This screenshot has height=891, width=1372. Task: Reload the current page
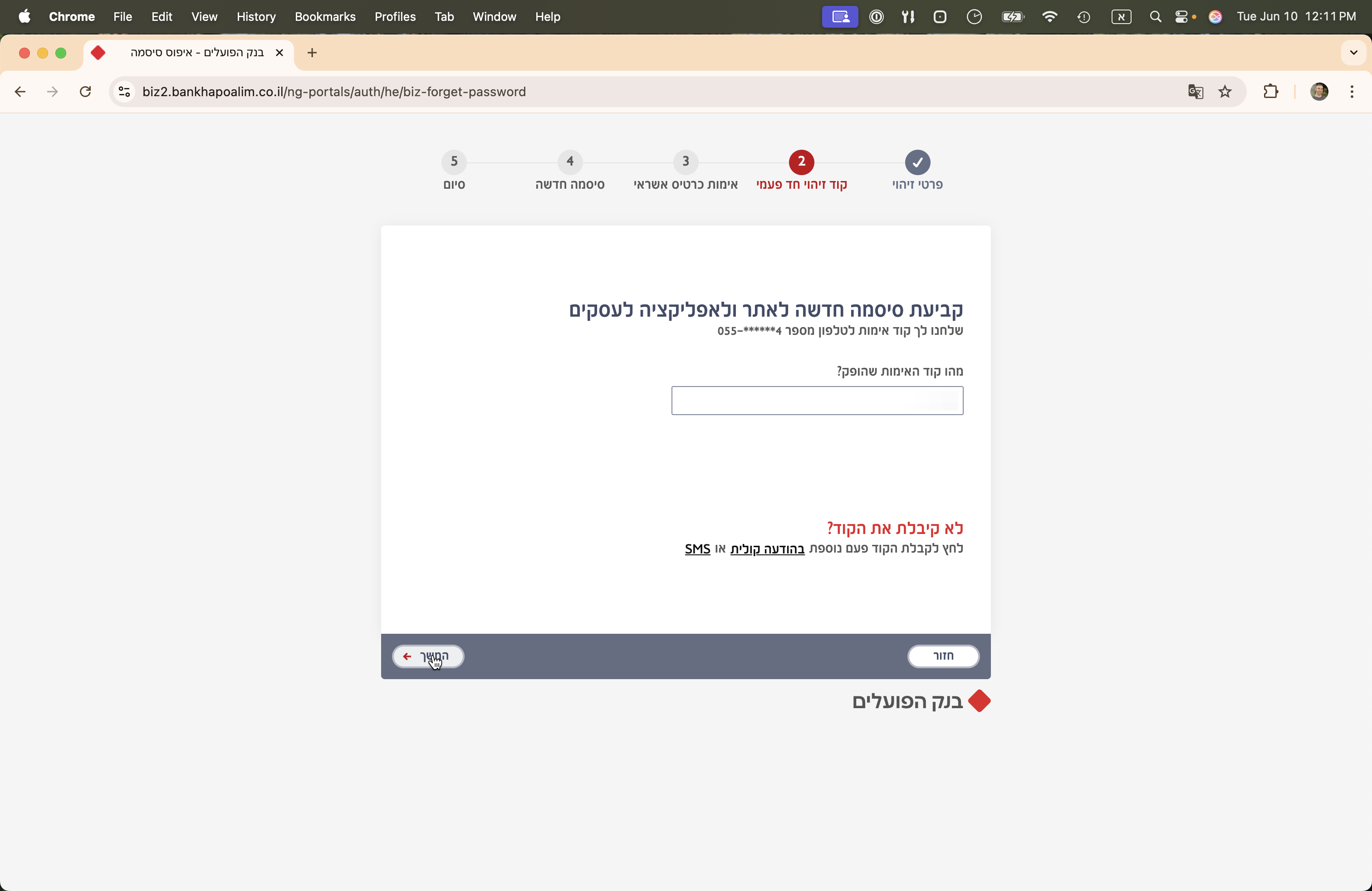click(x=85, y=92)
